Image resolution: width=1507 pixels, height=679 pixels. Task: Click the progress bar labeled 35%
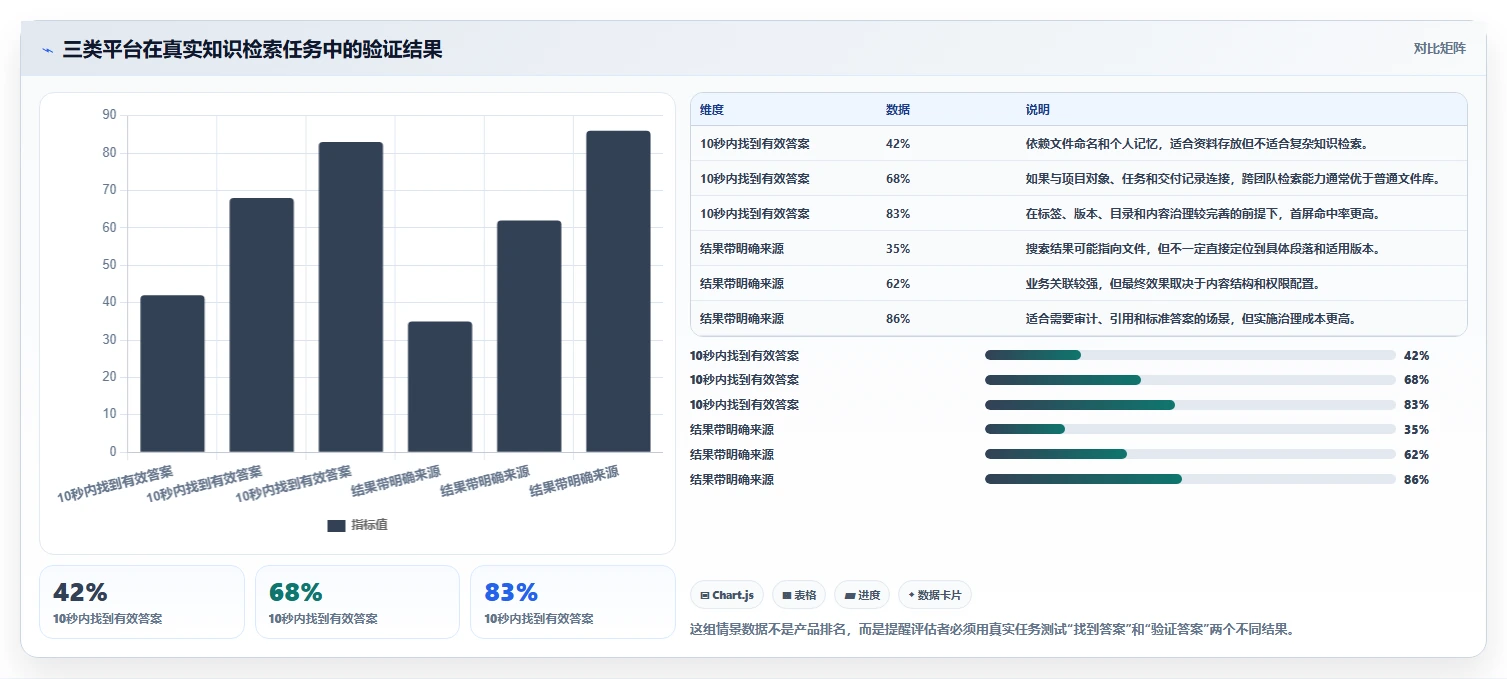(x=1190, y=430)
